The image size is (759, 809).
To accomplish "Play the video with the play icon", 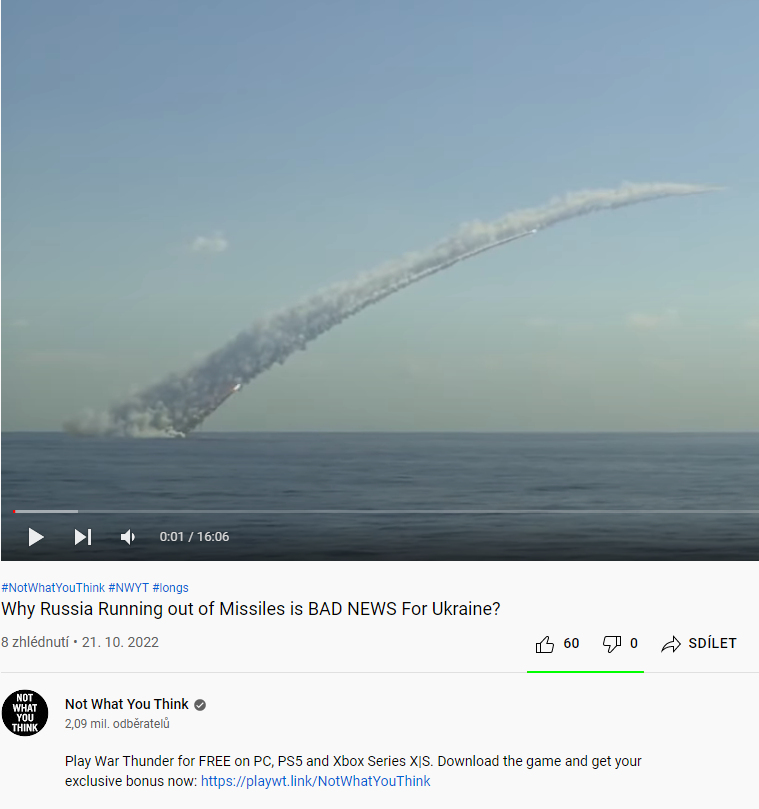I will point(36,537).
